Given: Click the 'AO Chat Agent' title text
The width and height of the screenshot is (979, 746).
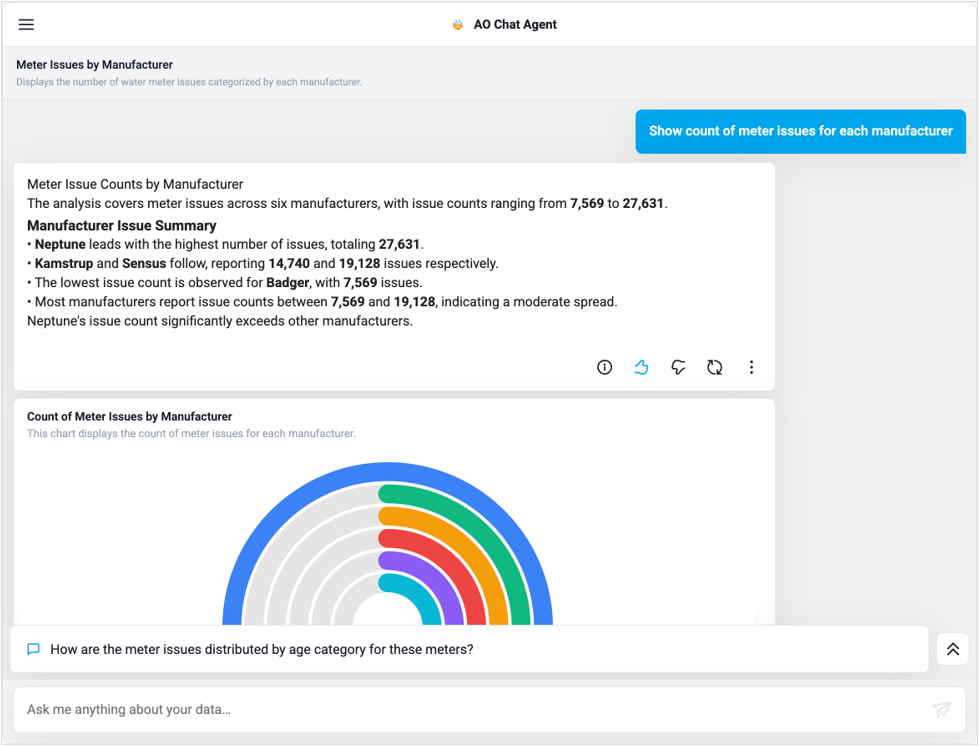Looking at the screenshot, I should pyautogui.click(x=515, y=24).
